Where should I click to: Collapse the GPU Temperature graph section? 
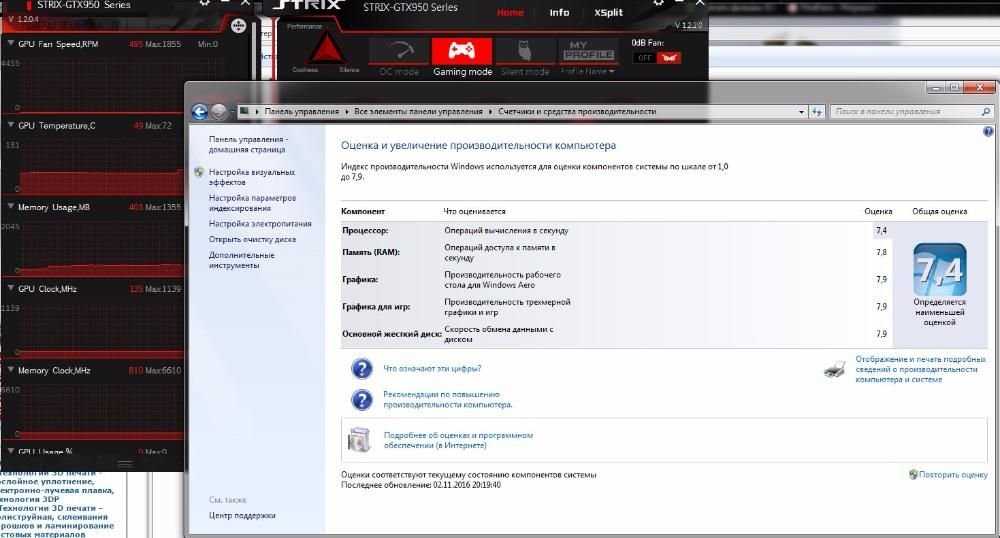click(x=11, y=125)
